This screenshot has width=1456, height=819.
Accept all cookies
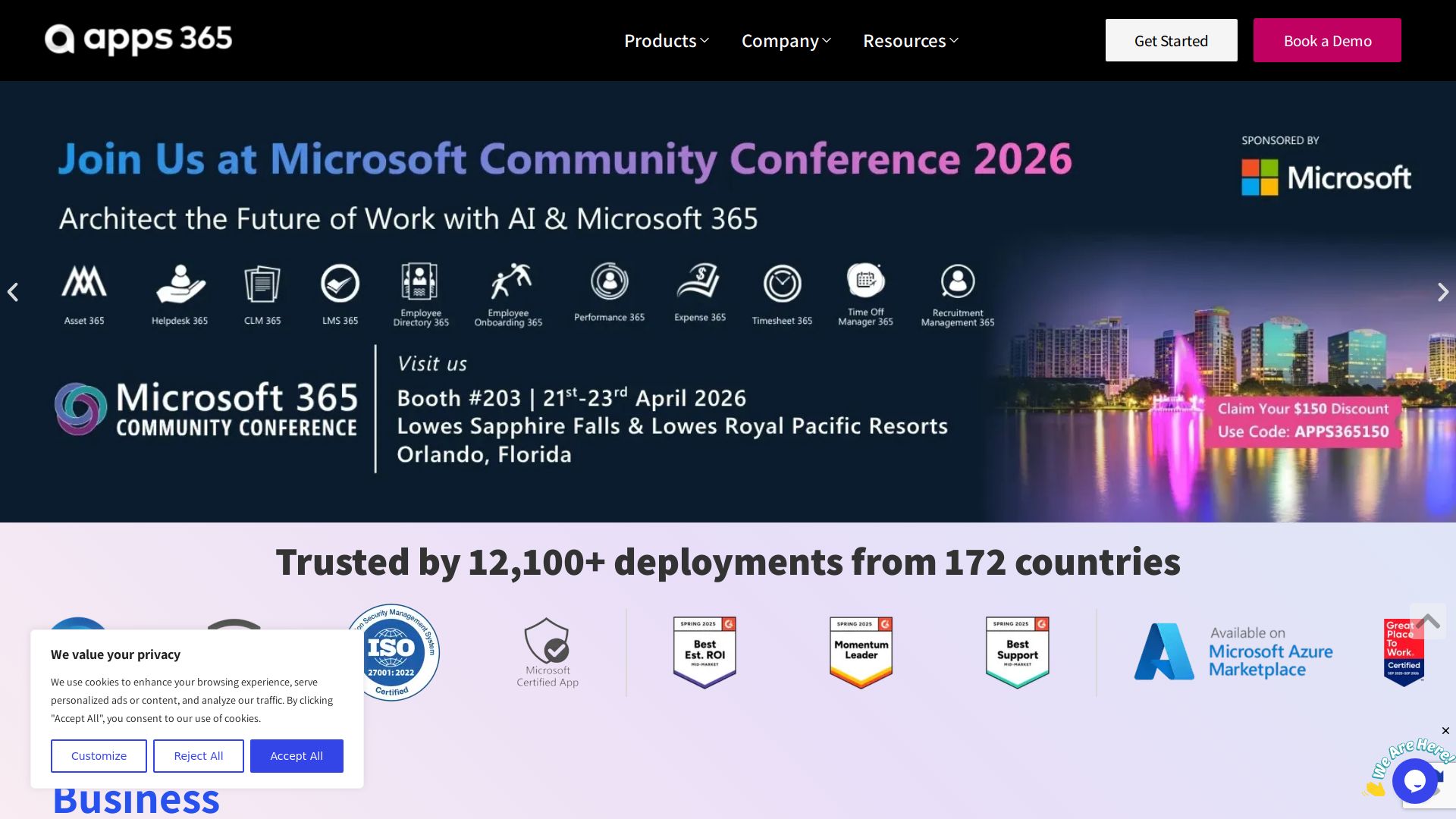(297, 756)
